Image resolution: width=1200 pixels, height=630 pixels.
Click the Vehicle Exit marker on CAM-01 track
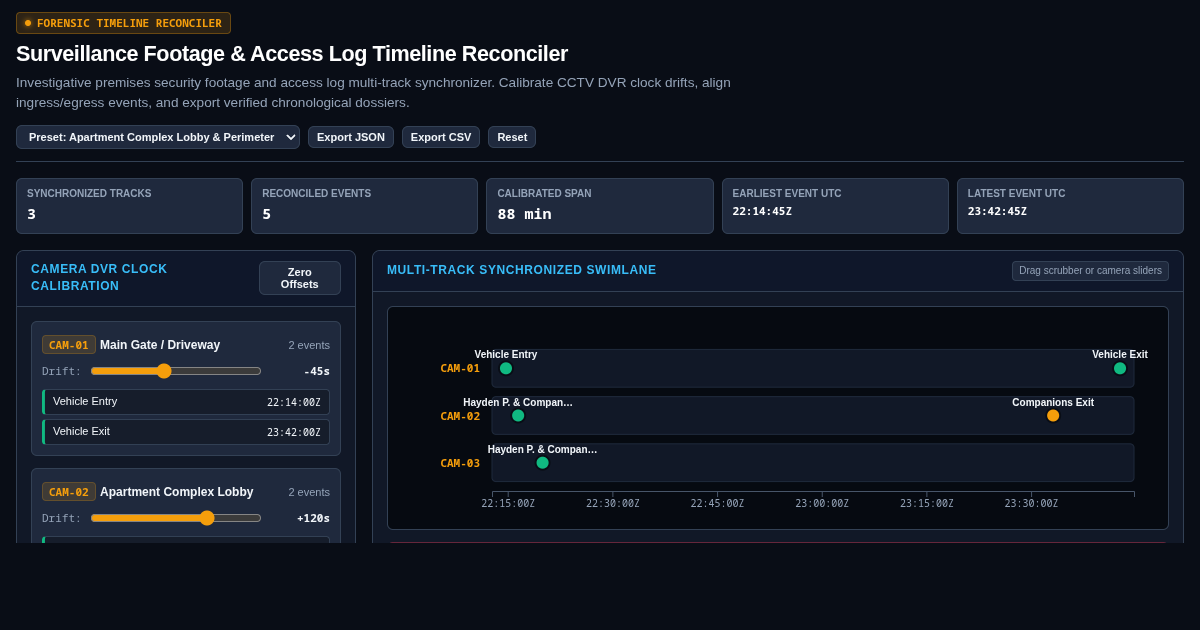tap(1120, 368)
